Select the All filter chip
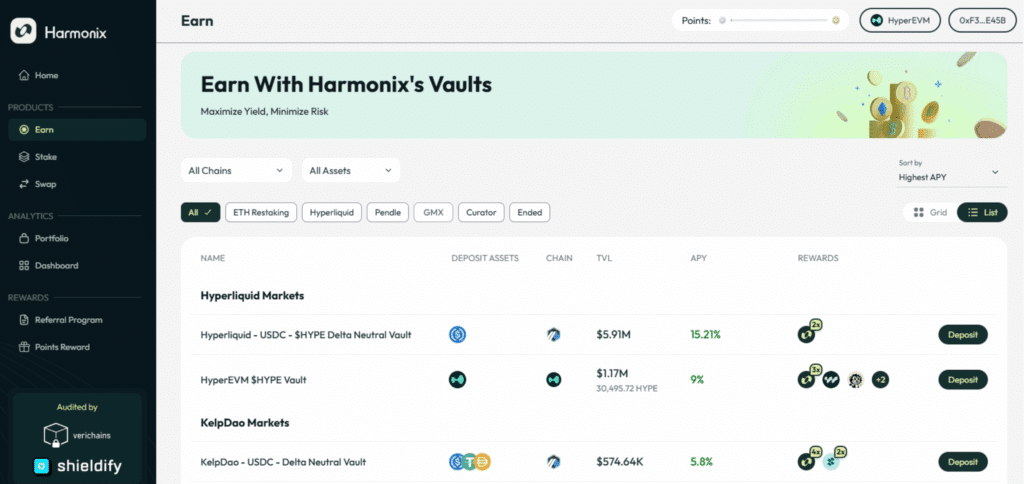The width and height of the screenshot is (1024, 484). tap(200, 212)
